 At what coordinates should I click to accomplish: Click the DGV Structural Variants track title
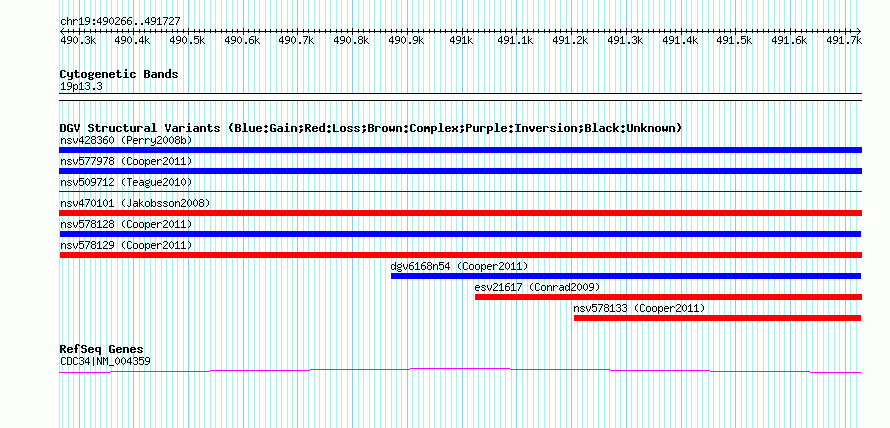point(371,128)
